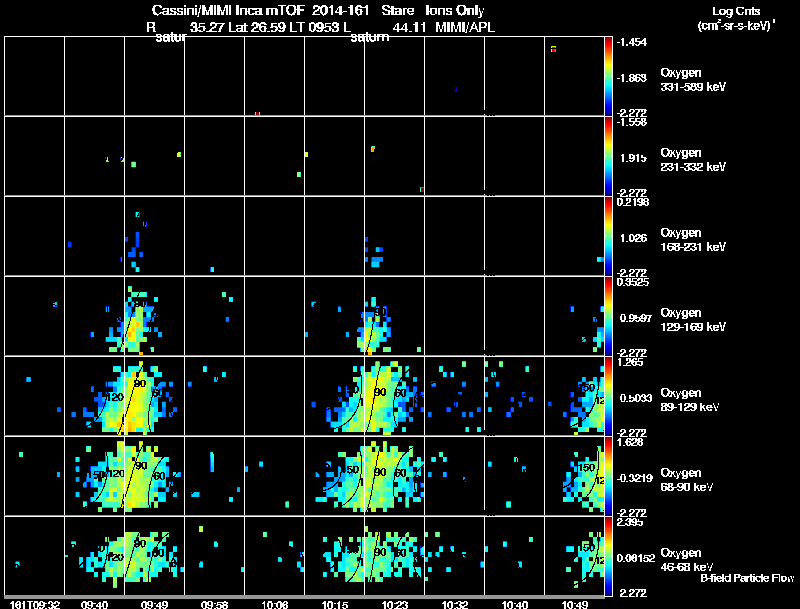Select the 'Oxygen 46-68 keV' row label
800x609 pixels.
(687, 560)
